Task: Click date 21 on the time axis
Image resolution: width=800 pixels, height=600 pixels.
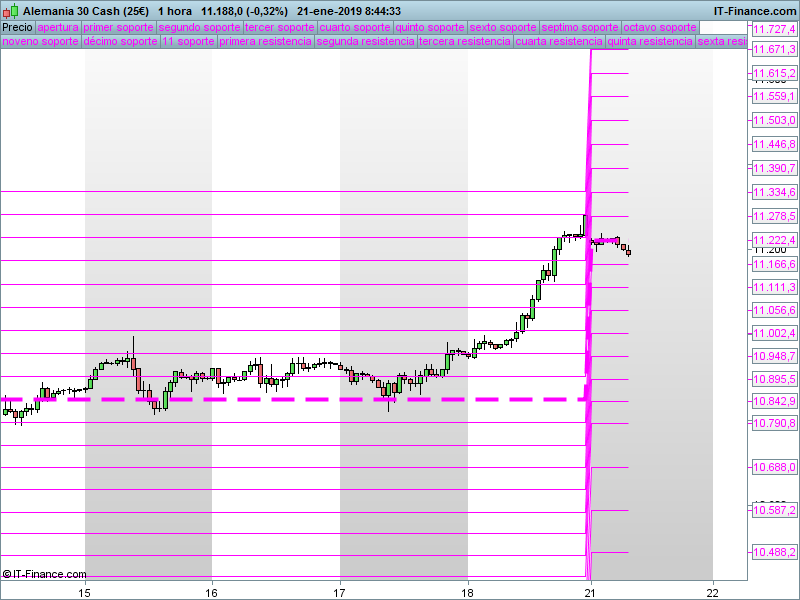Action: (x=590, y=591)
